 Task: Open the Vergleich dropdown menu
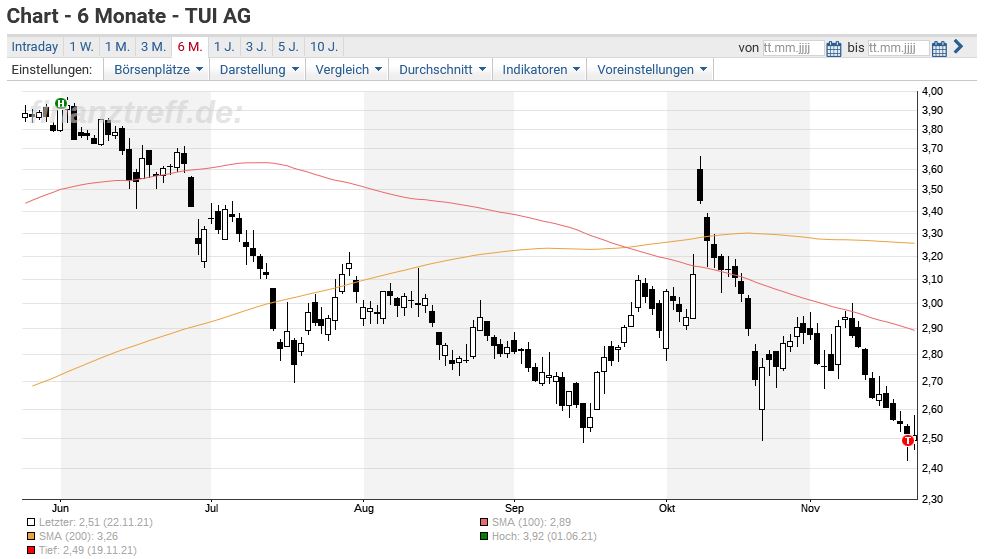point(348,70)
